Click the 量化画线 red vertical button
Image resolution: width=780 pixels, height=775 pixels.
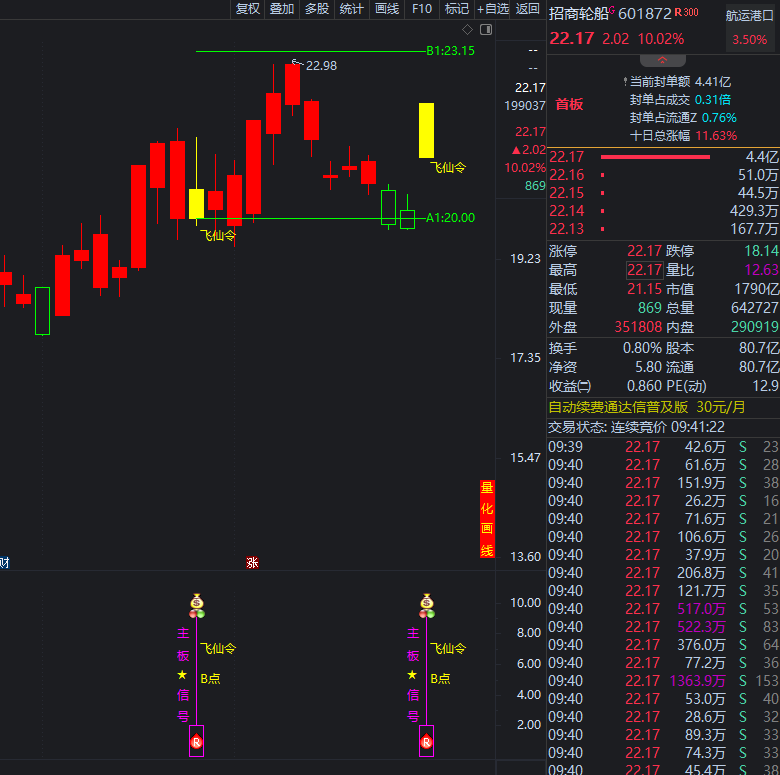point(487,519)
